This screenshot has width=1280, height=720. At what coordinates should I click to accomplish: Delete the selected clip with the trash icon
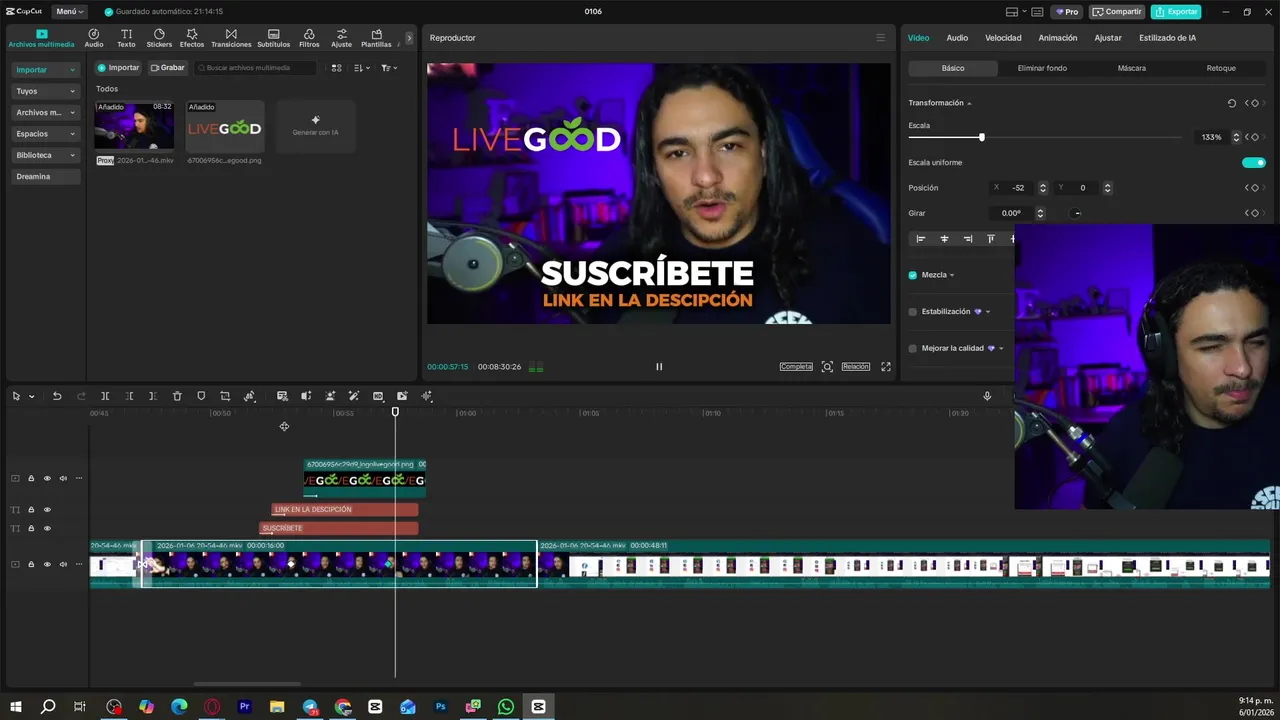(x=177, y=396)
